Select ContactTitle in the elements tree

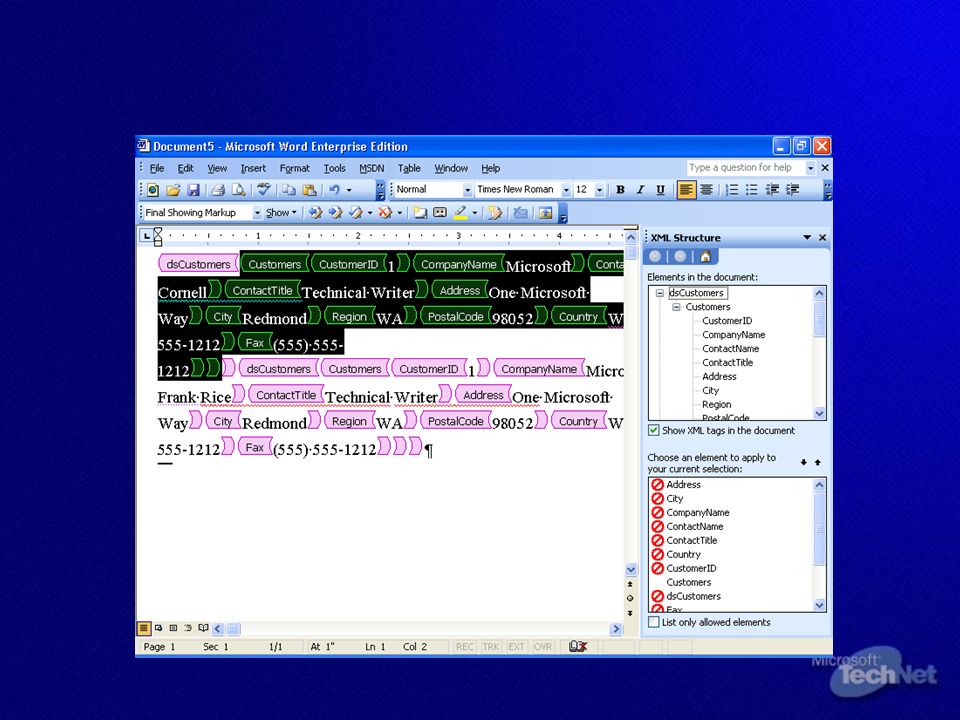click(727, 362)
